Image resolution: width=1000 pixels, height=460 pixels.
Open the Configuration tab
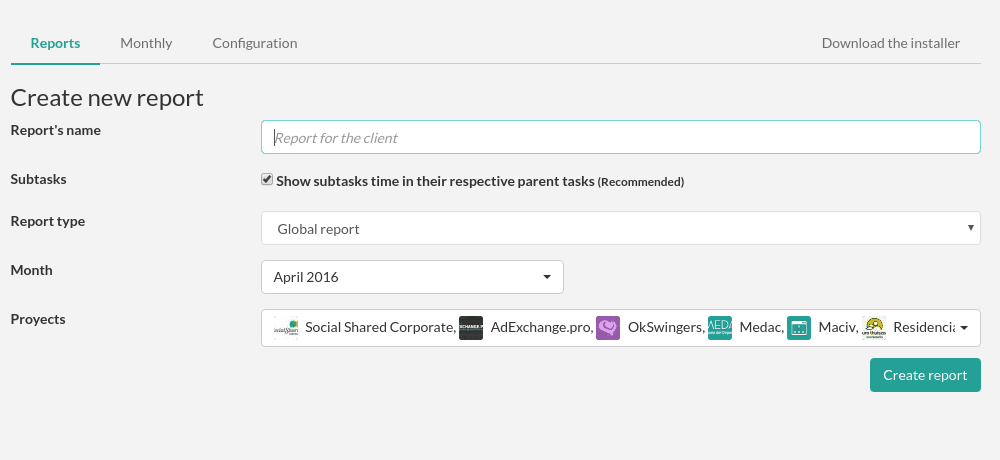(254, 43)
